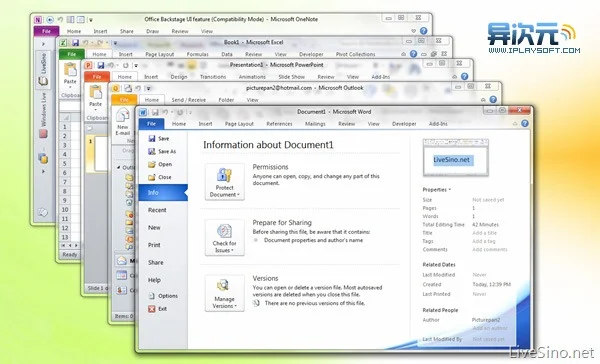Open Check for Issues dropdown button
This screenshot has width=600, height=364.
point(225,237)
